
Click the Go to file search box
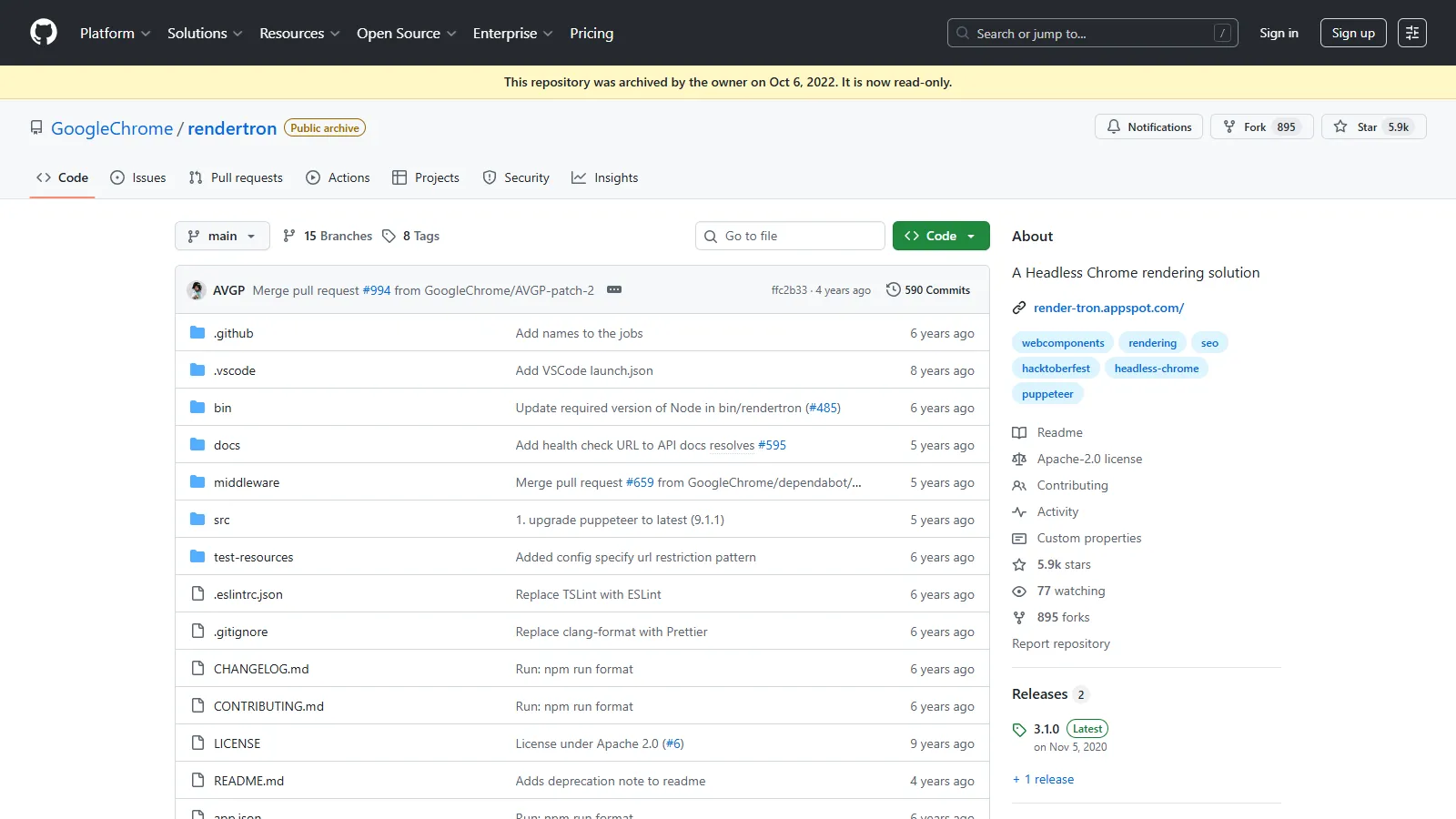pos(789,236)
